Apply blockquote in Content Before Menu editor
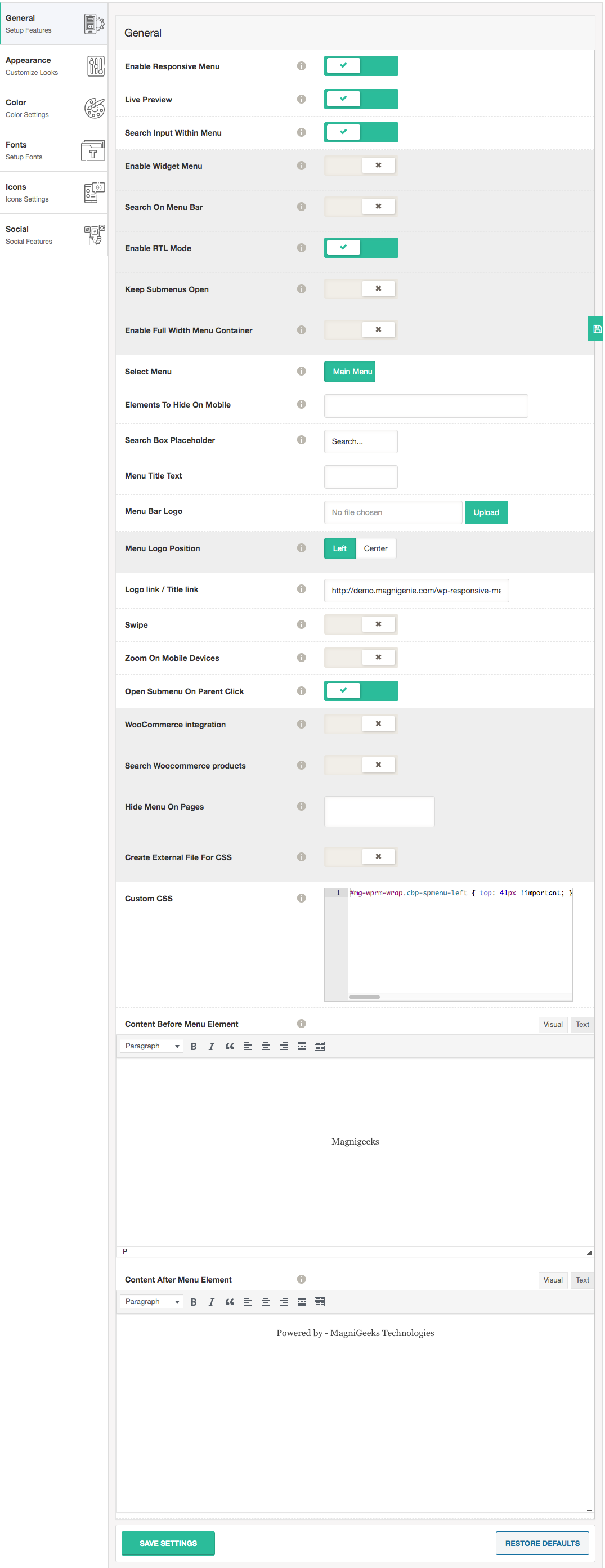The image size is (605, 1568). [230, 1046]
